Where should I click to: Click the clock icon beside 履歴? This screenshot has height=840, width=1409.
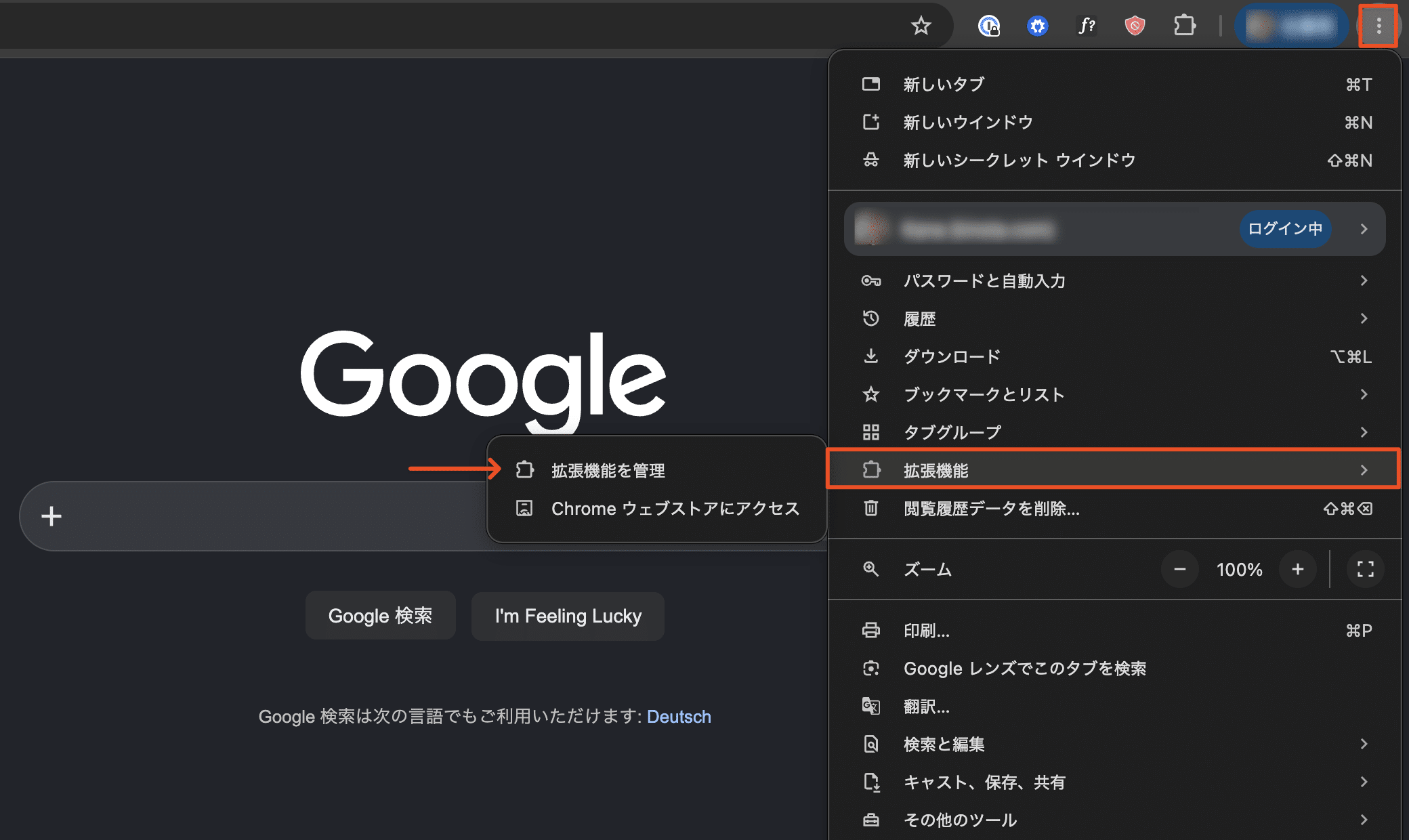tap(871, 318)
